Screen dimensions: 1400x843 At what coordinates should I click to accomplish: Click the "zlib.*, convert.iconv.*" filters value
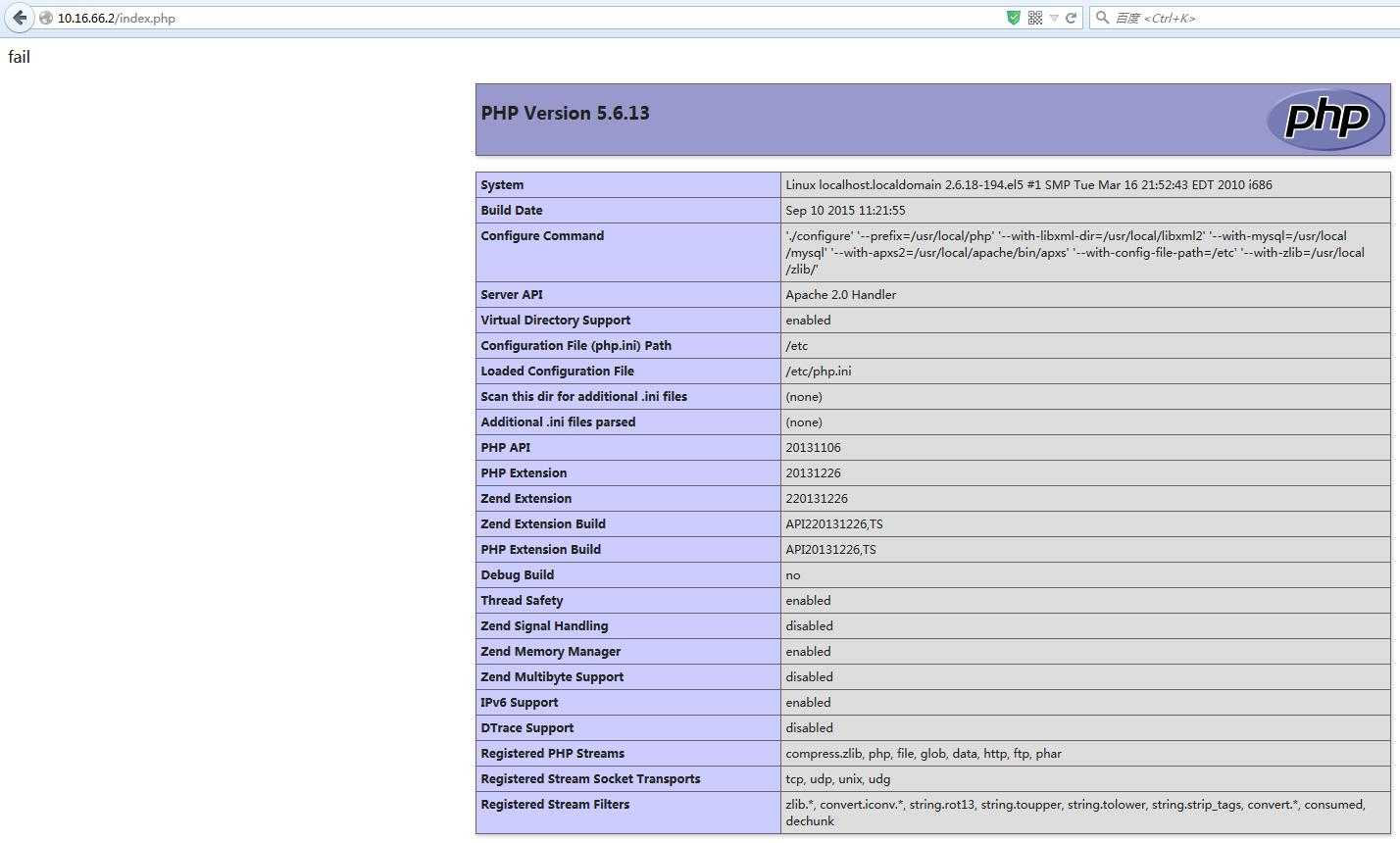coord(1075,813)
